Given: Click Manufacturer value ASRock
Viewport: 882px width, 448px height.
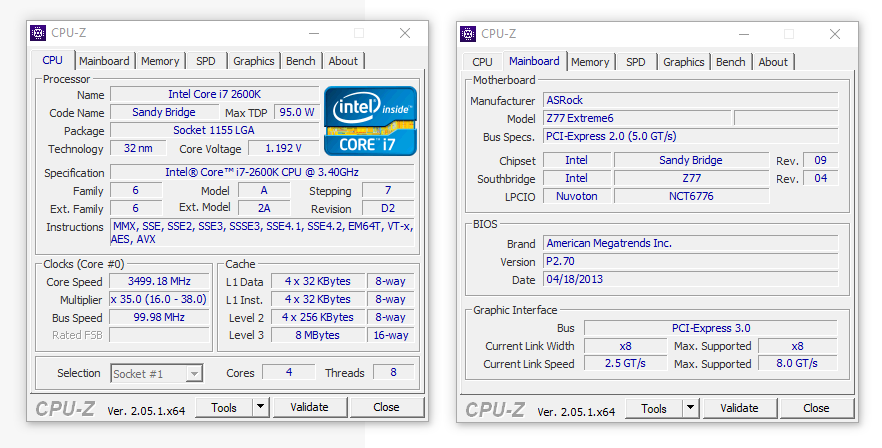Looking at the screenshot, I should point(691,100).
